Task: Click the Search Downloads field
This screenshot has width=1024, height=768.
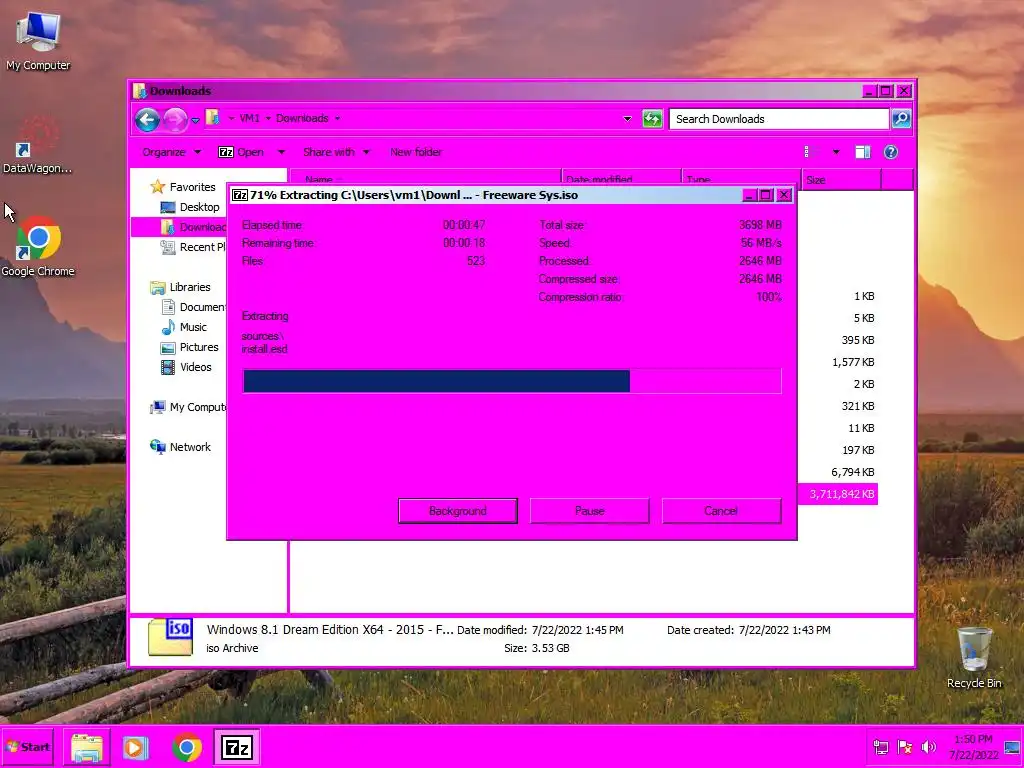Action: tap(778, 119)
